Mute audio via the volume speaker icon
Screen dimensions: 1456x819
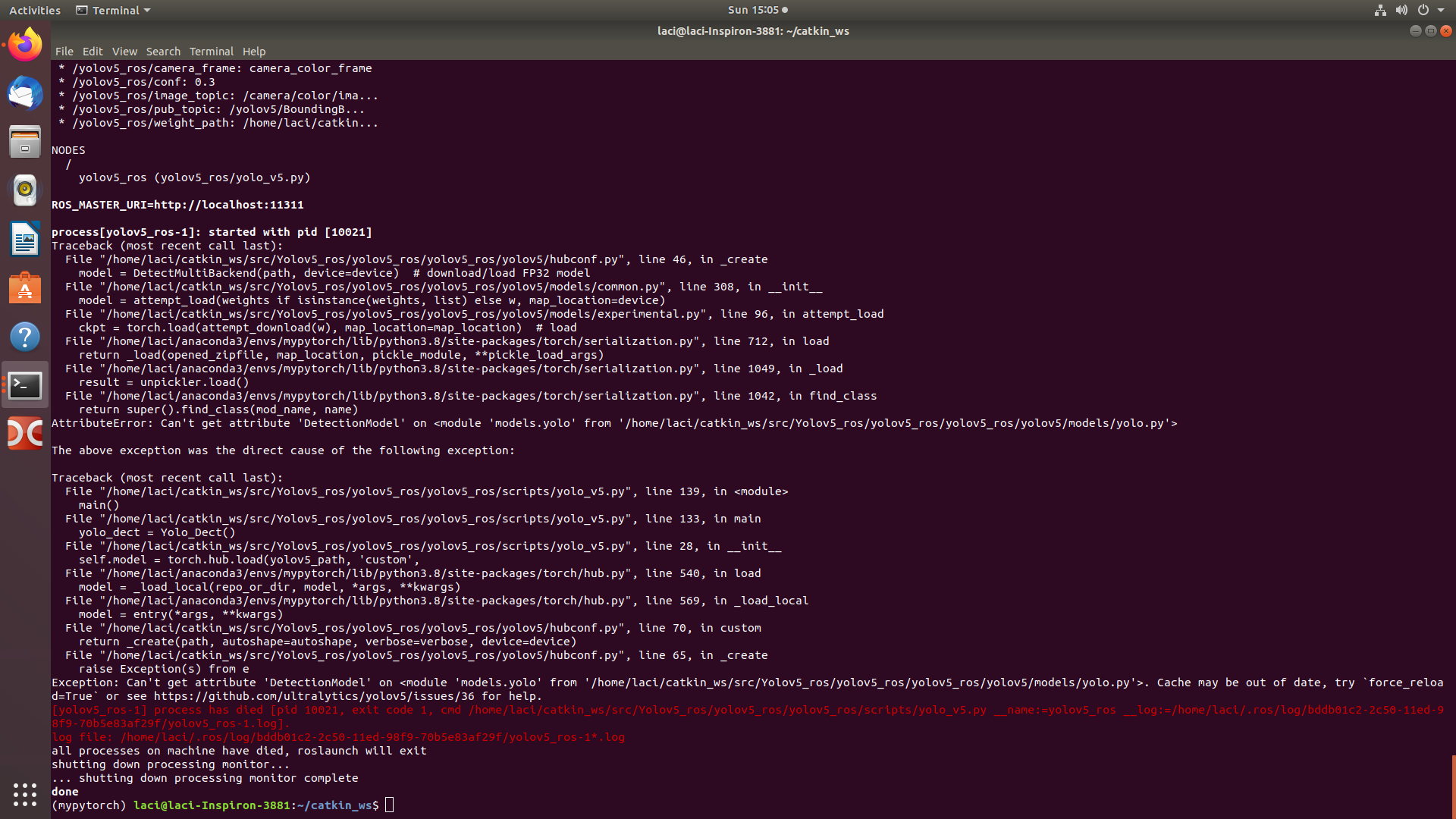[1401, 10]
